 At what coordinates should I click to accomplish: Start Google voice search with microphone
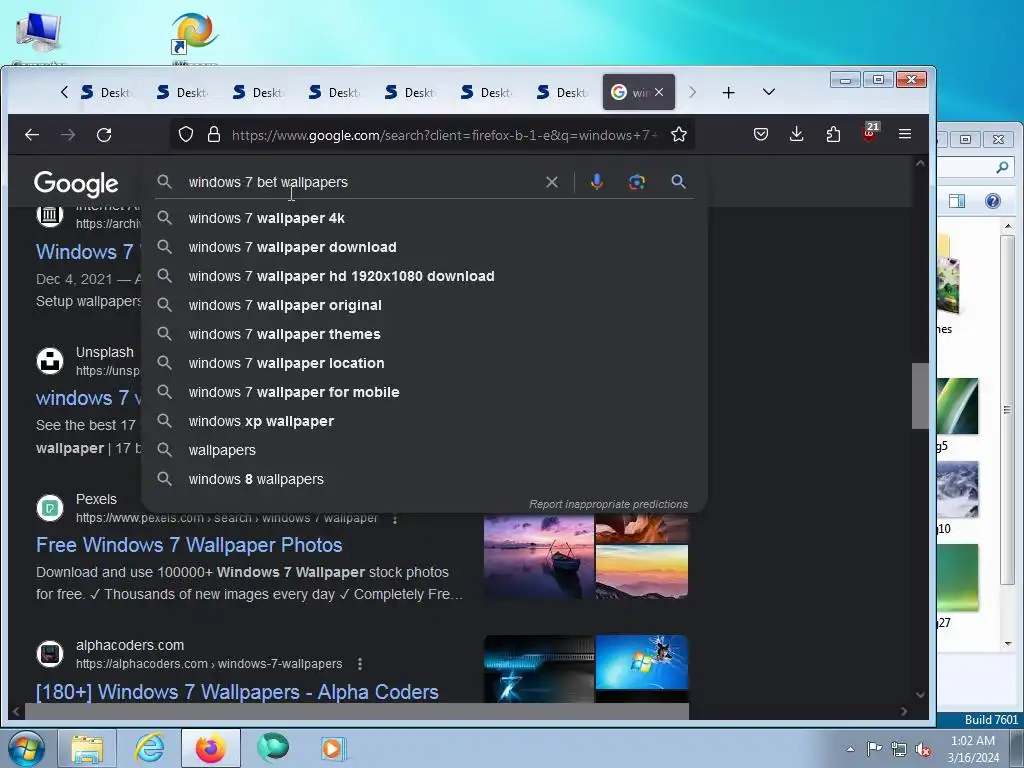tap(596, 182)
